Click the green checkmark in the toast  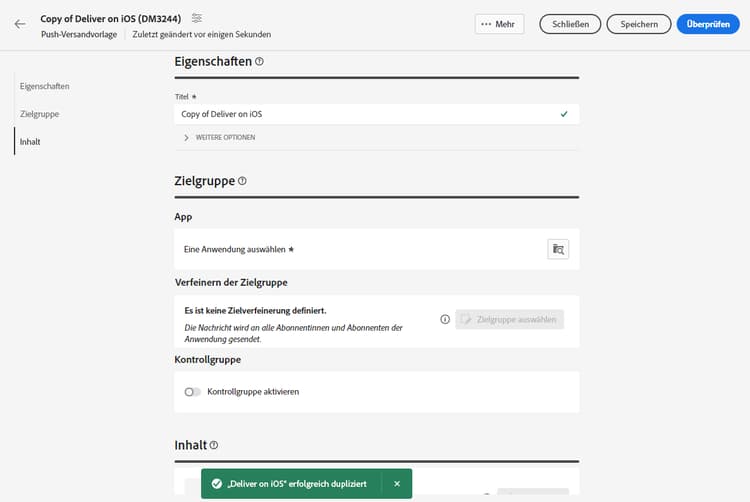[217, 484]
